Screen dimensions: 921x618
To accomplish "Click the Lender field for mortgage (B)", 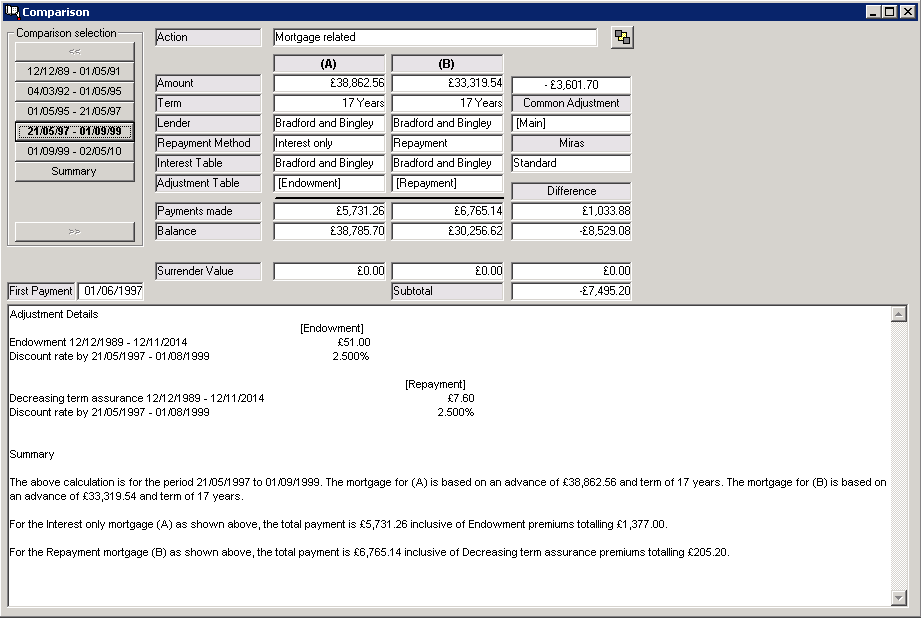I will [447, 123].
